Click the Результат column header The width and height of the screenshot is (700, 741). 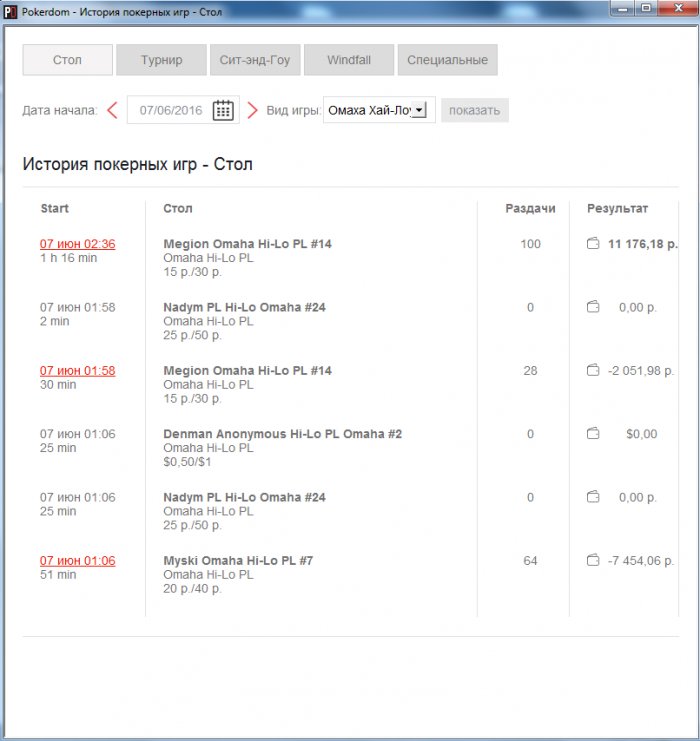pyautogui.click(x=617, y=208)
